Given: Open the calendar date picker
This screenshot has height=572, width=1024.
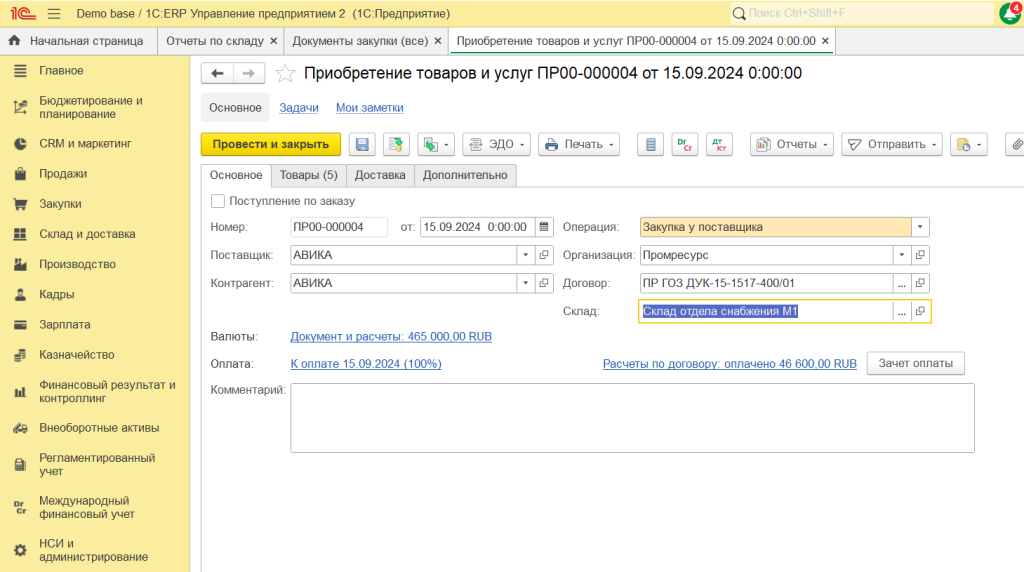Looking at the screenshot, I should click(x=544, y=227).
